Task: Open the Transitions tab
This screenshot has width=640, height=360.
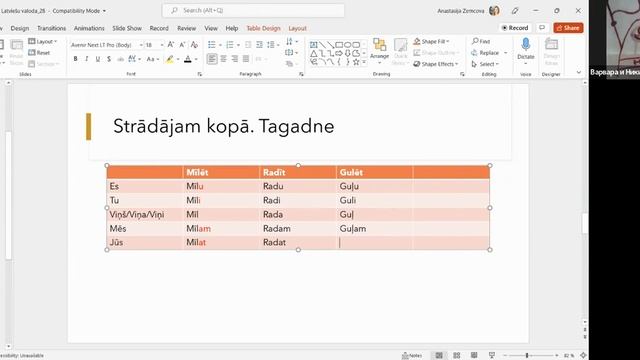Action: tap(51, 28)
